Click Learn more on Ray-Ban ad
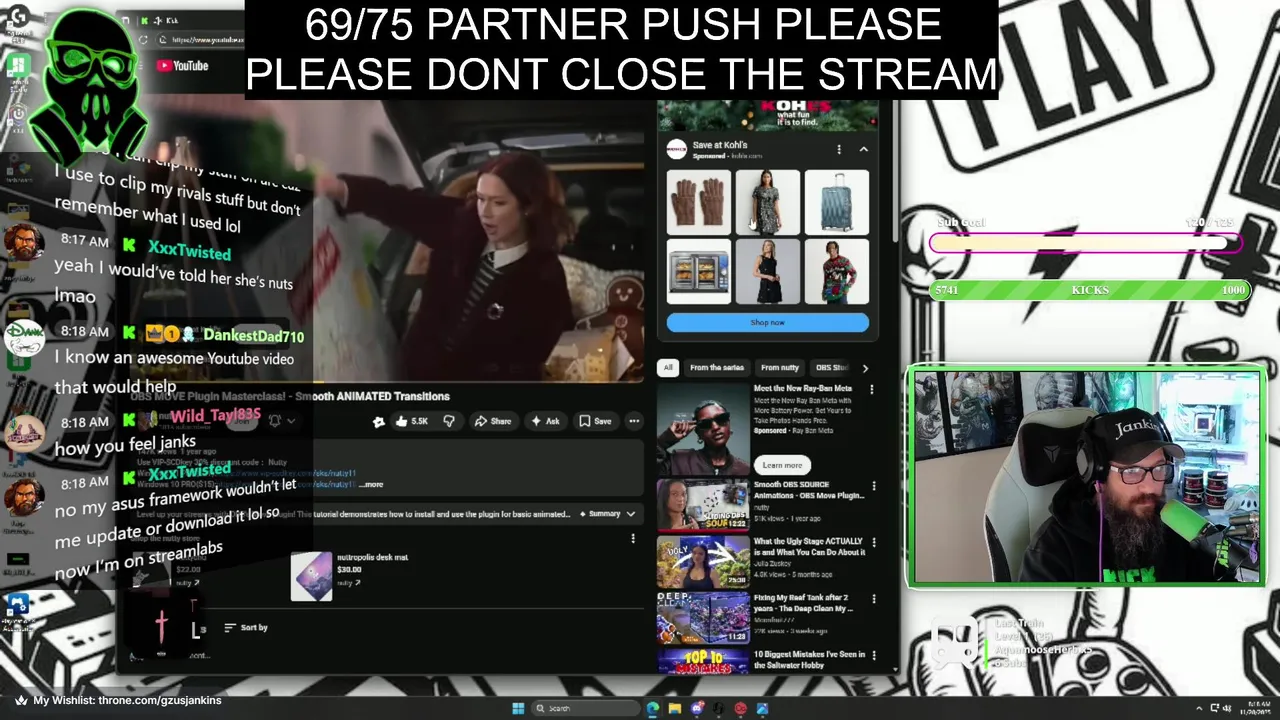The image size is (1280, 720). pyautogui.click(x=782, y=465)
